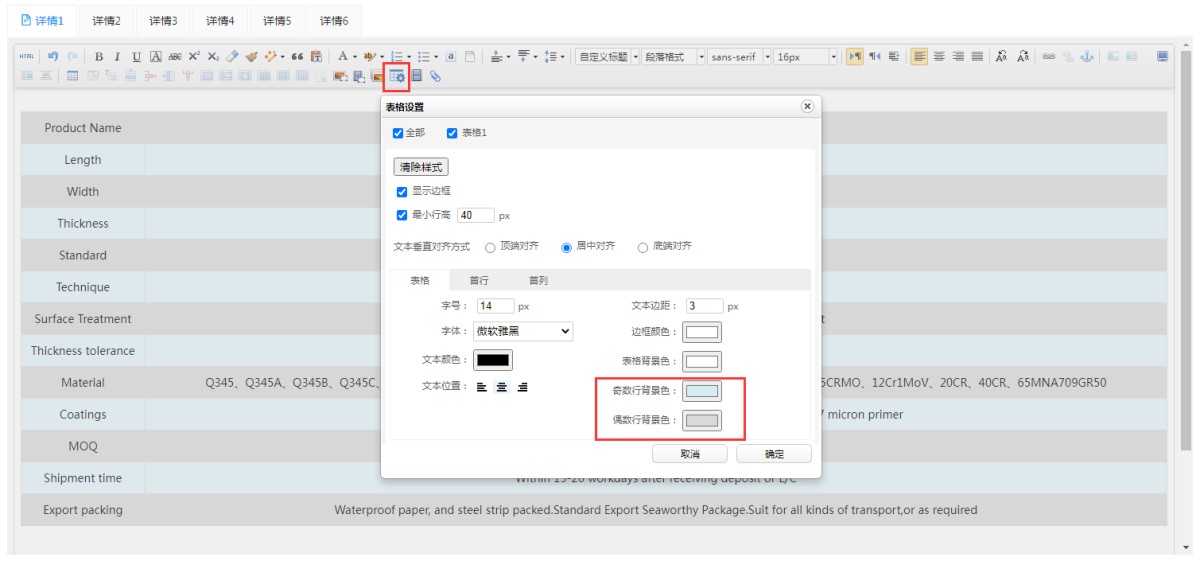Close the 表格设置 dialog
The height and width of the screenshot is (561, 1200).
pos(807,106)
